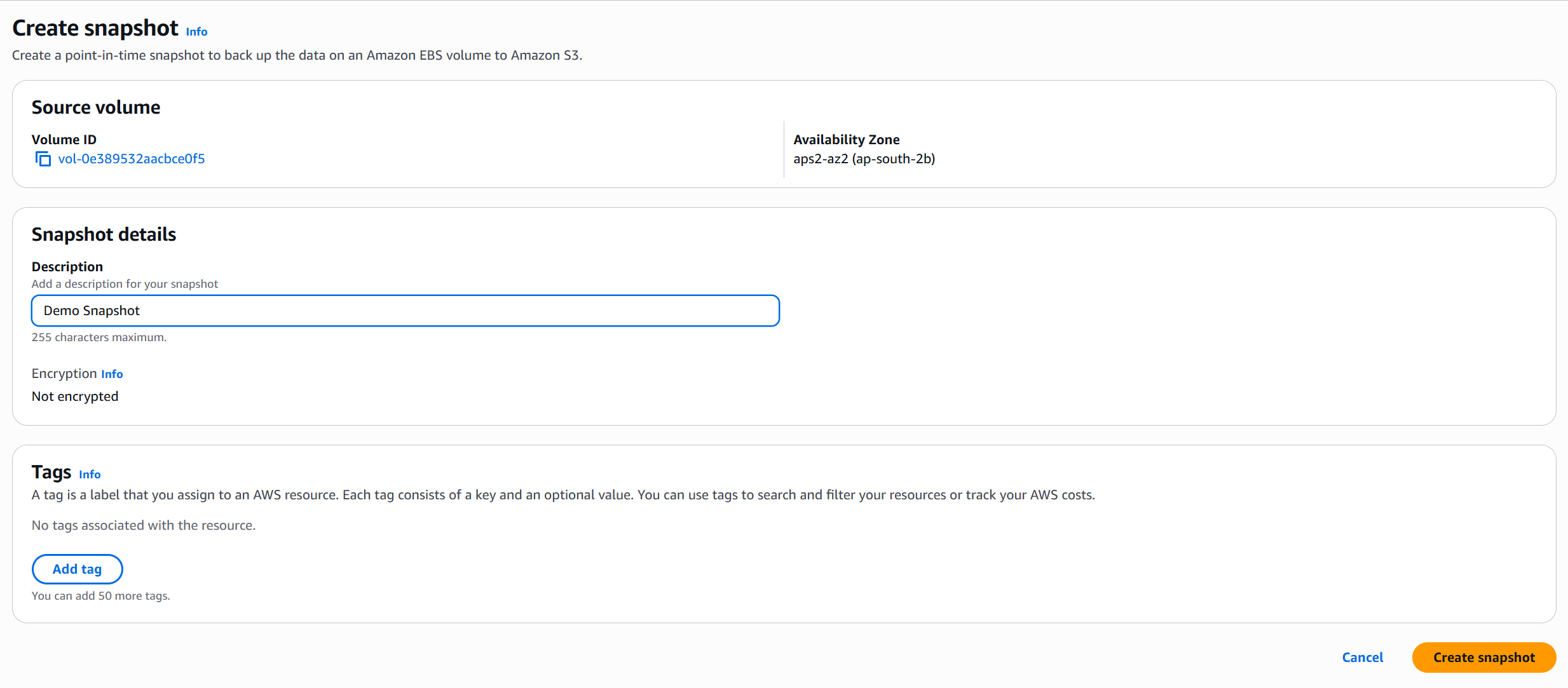Click the Snapshot details section heading
1568x688 pixels.
click(104, 234)
